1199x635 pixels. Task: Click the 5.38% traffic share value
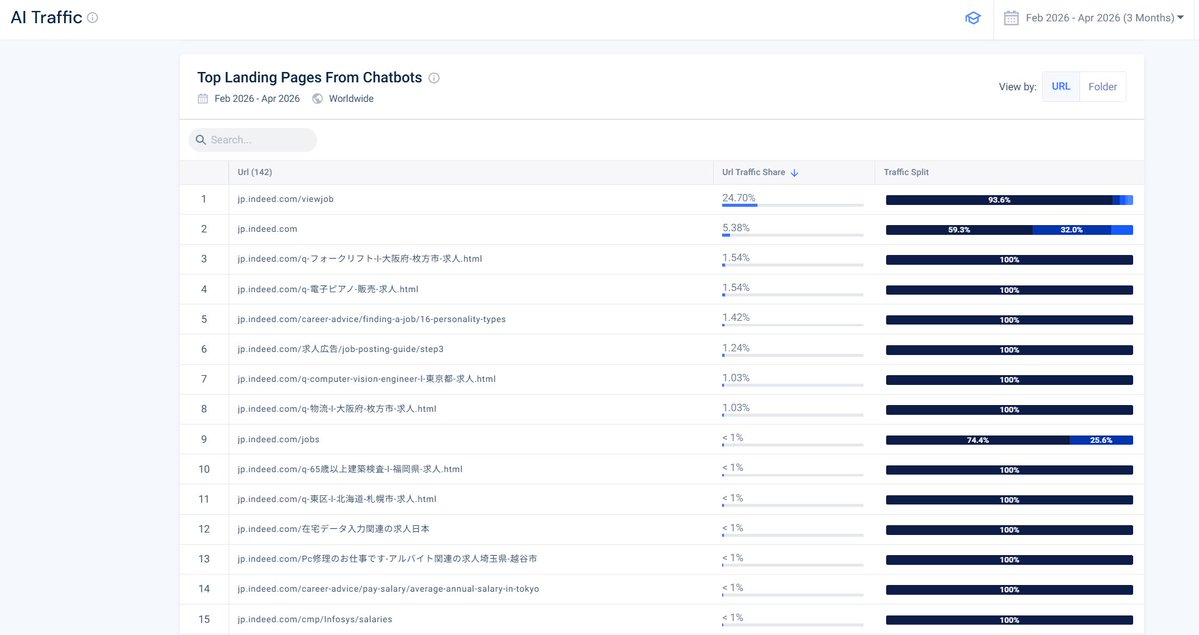point(736,228)
